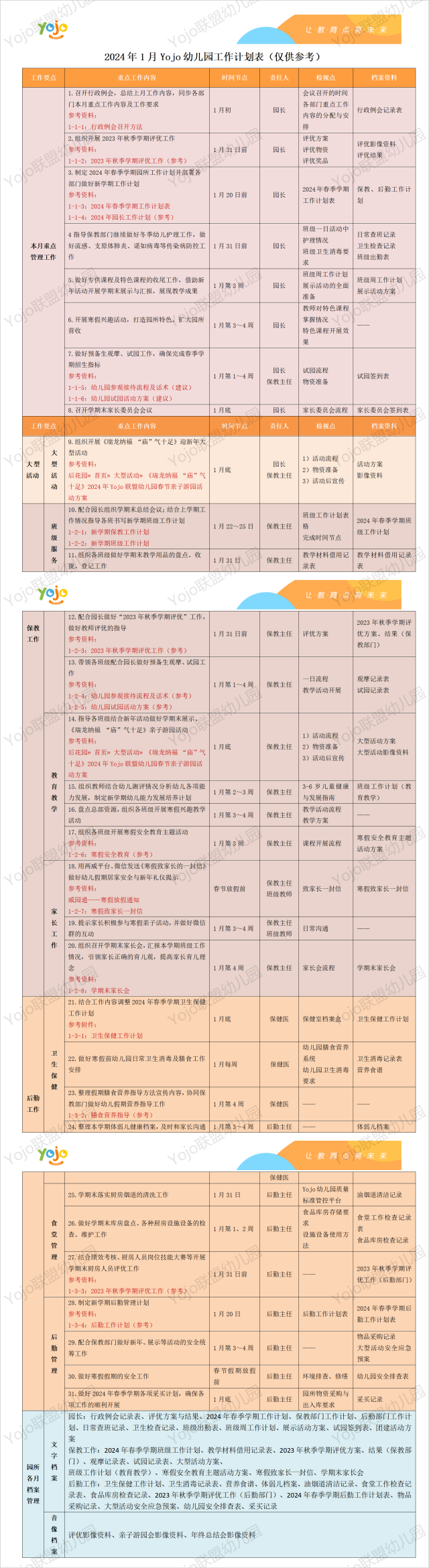The height and width of the screenshot is (1568, 429).
Task: Select the 家长委员会签到表 cell
Action: (x=383, y=410)
